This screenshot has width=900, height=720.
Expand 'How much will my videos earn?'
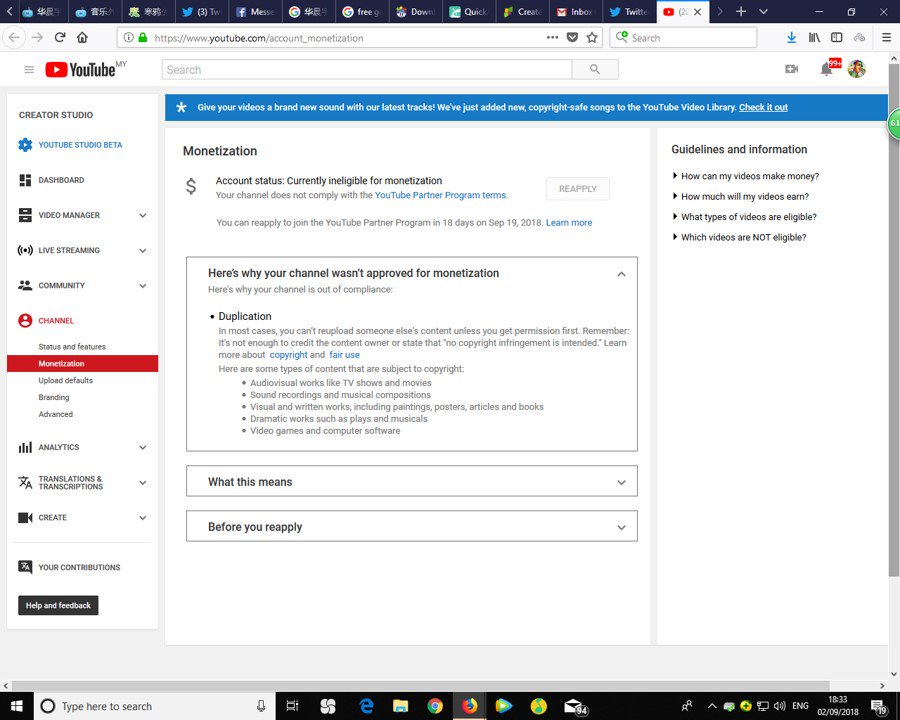pyautogui.click(x=740, y=196)
